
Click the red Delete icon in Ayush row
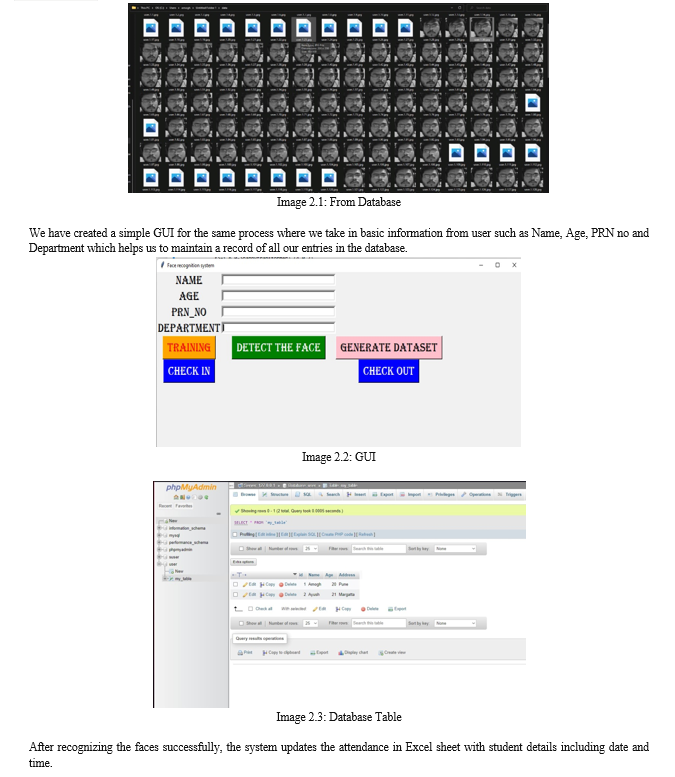click(281, 595)
